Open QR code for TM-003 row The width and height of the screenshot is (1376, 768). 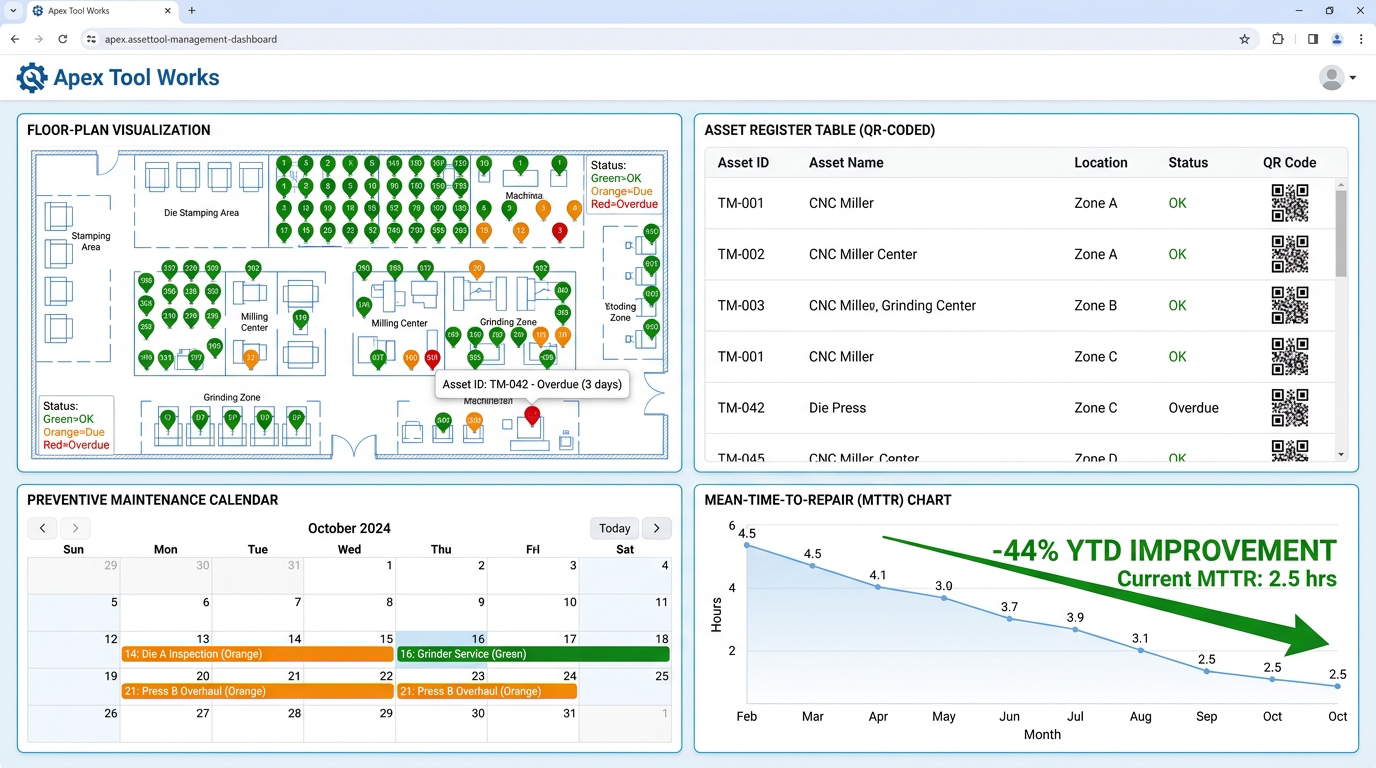point(1289,305)
